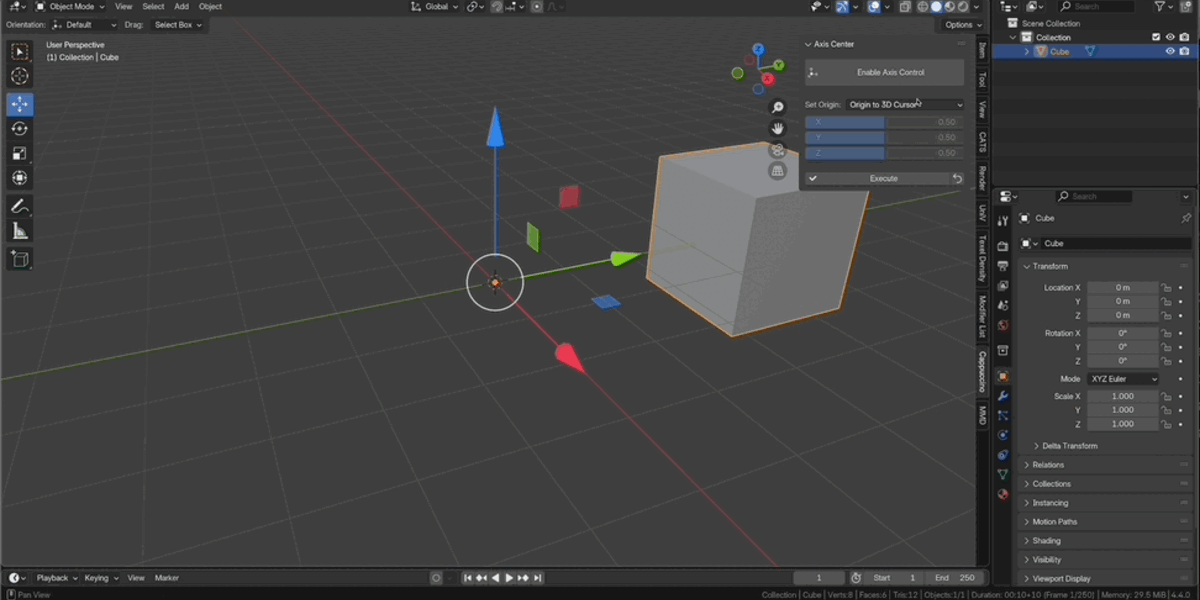Click the Execute button
This screenshot has width=1200, height=600.
coord(884,178)
